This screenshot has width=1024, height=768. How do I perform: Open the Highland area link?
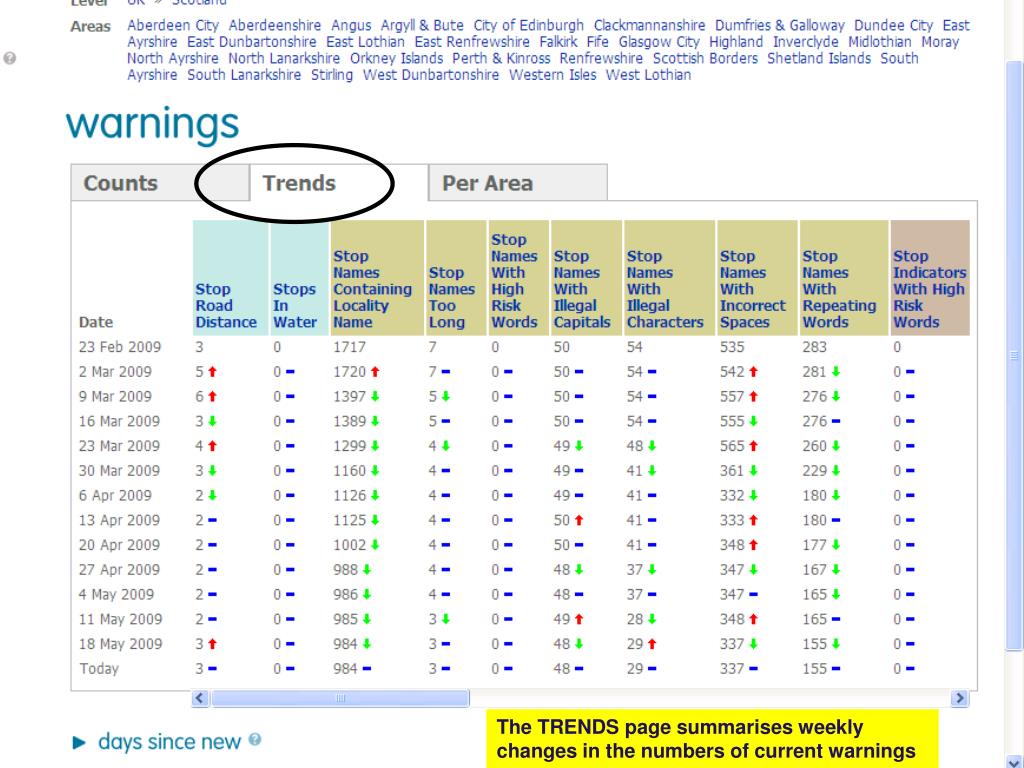(x=736, y=42)
